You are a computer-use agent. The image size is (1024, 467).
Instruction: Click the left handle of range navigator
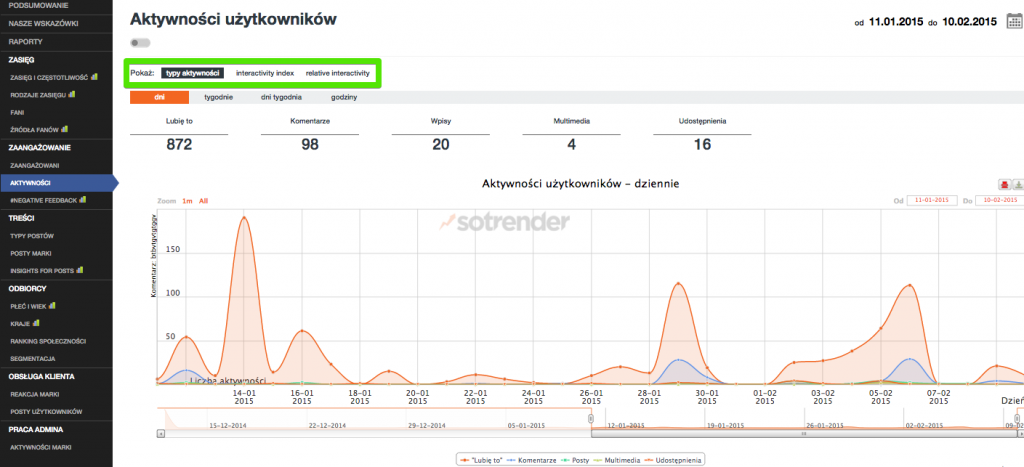tap(591, 419)
